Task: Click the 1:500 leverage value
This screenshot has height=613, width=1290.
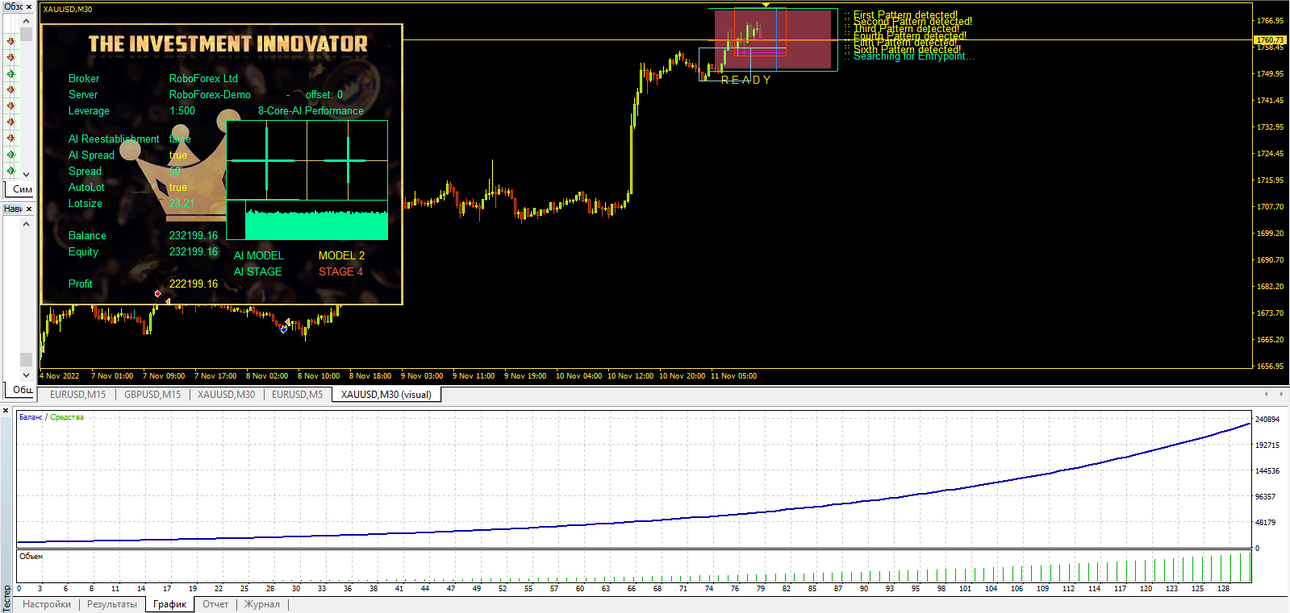Action: click(x=182, y=111)
